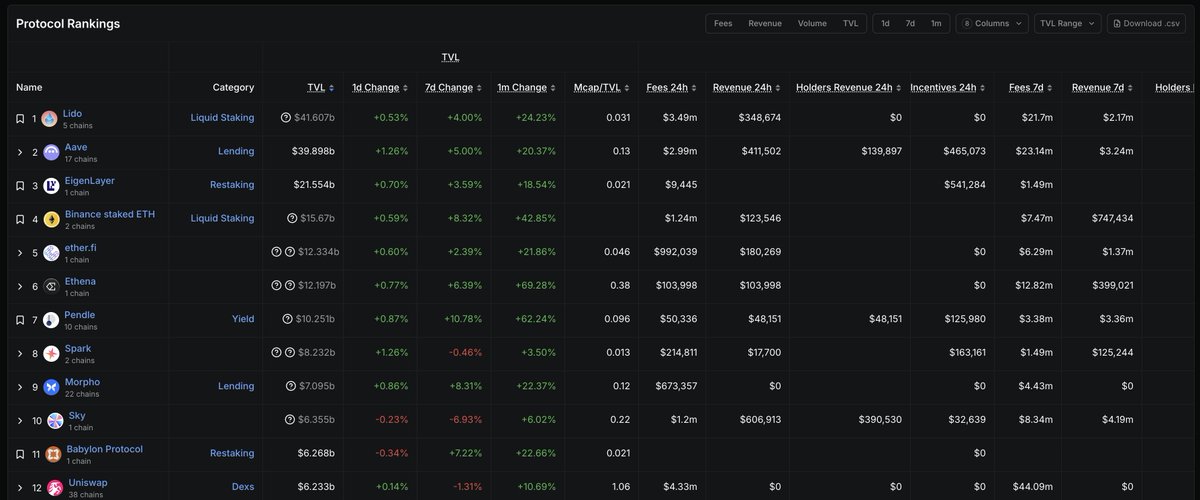Viewport: 1200px width, 500px height.
Task: Click the Binance staked ETH logo
Action: (x=49, y=219)
